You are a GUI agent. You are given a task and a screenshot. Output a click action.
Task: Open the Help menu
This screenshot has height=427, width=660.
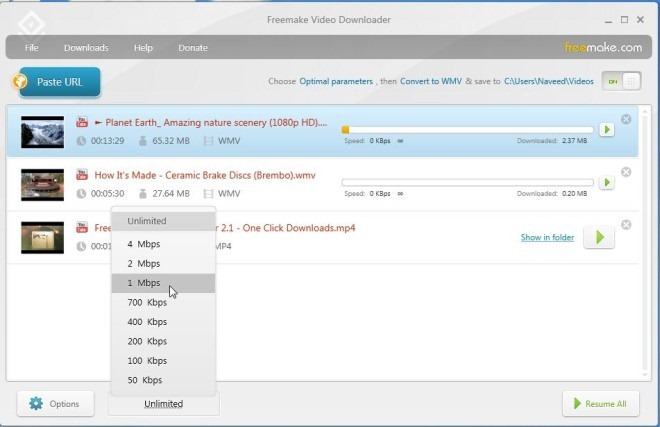pyautogui.click(x=143, y=48)
